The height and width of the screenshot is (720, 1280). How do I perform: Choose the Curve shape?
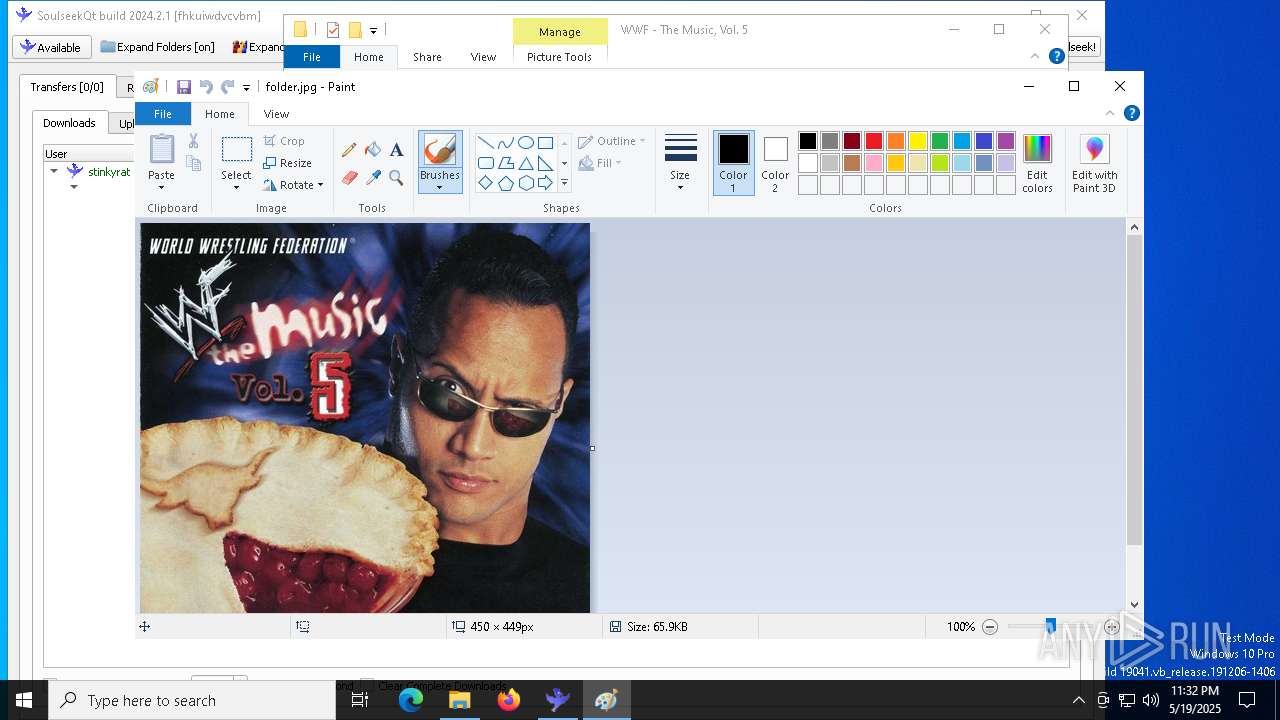coord(505,142)
